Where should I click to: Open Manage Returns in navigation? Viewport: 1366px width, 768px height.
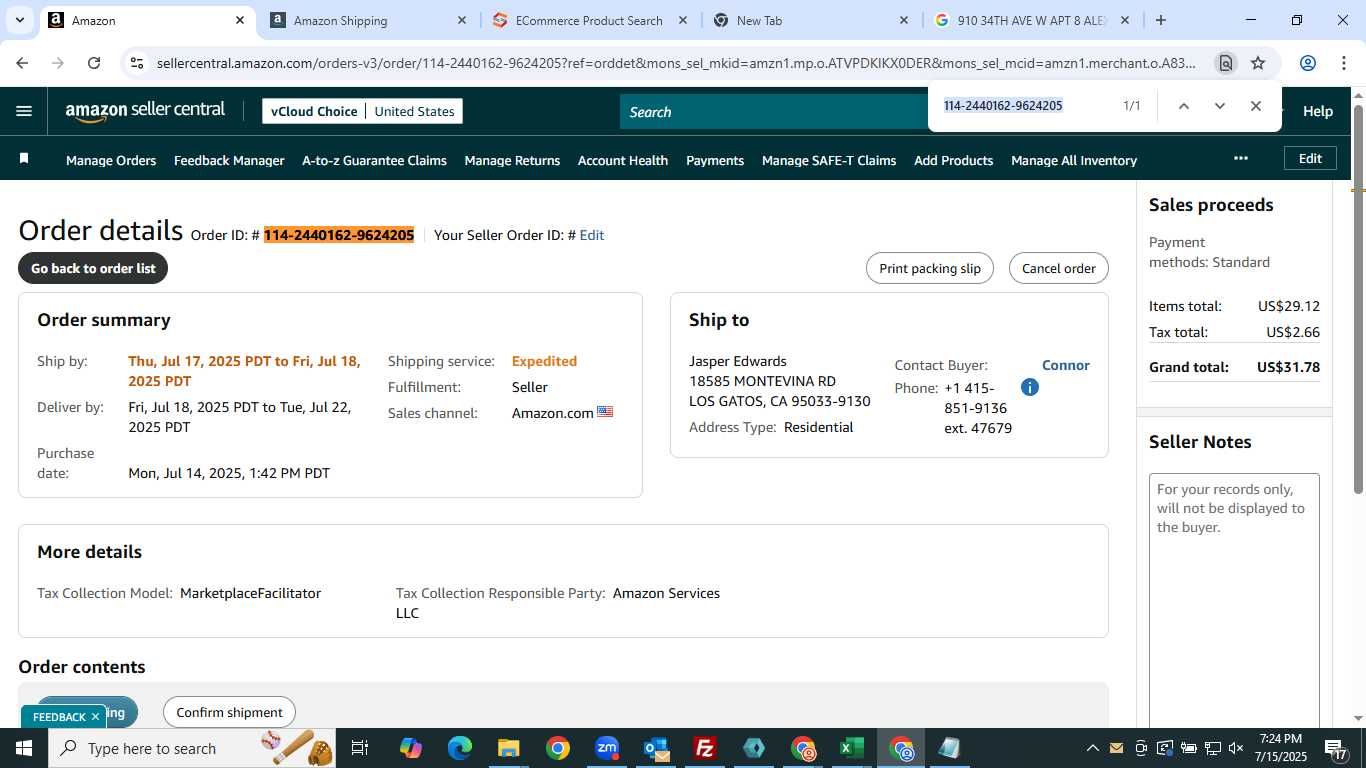click(x=512, y=160)
